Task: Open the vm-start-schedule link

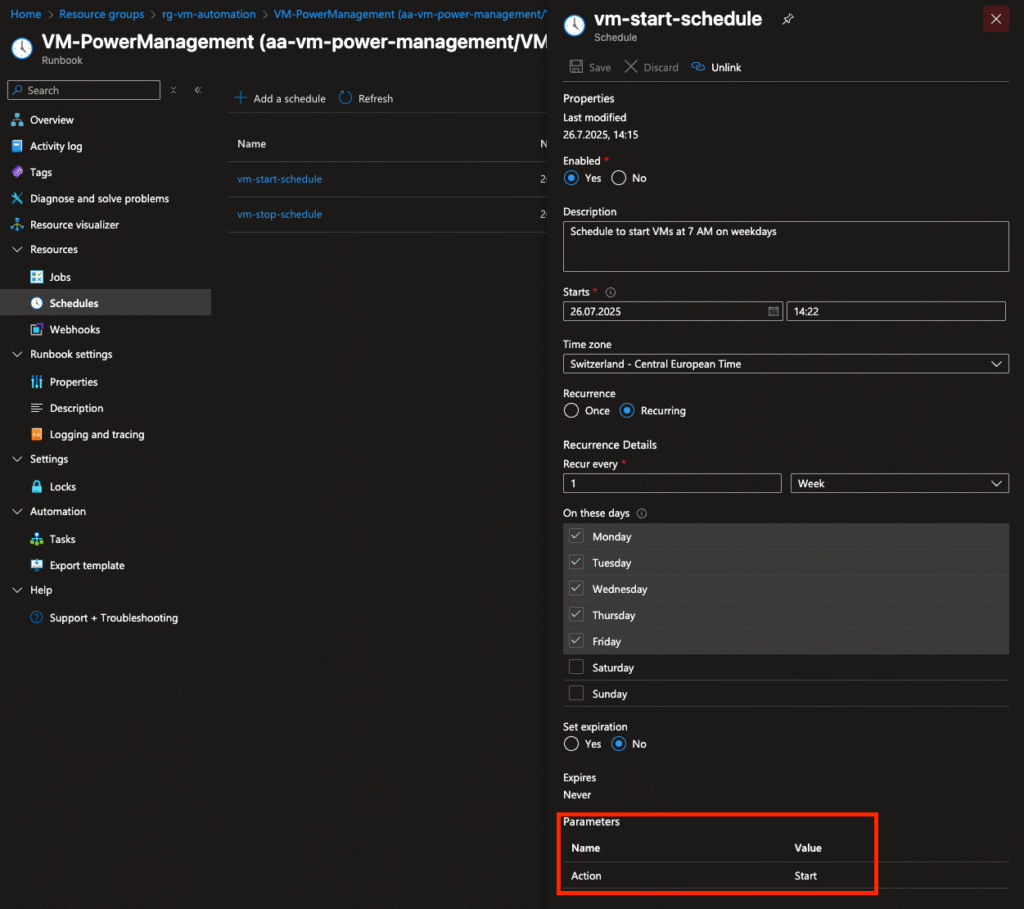Action: click(280, 179)
